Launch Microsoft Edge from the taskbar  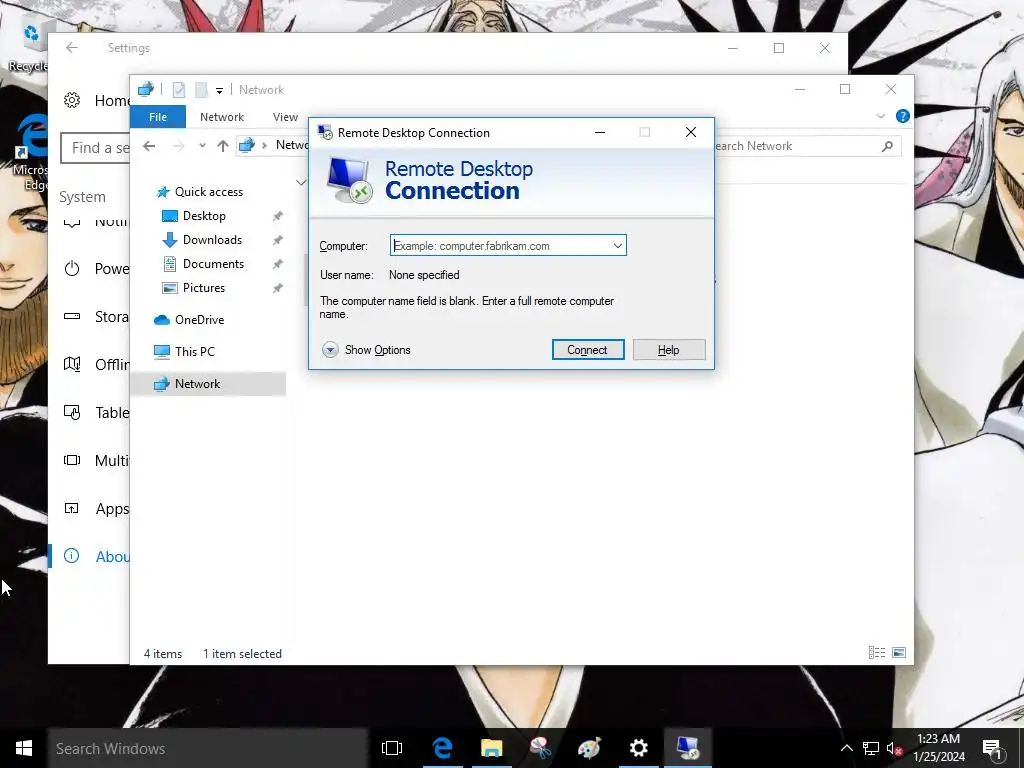[442, 748]
